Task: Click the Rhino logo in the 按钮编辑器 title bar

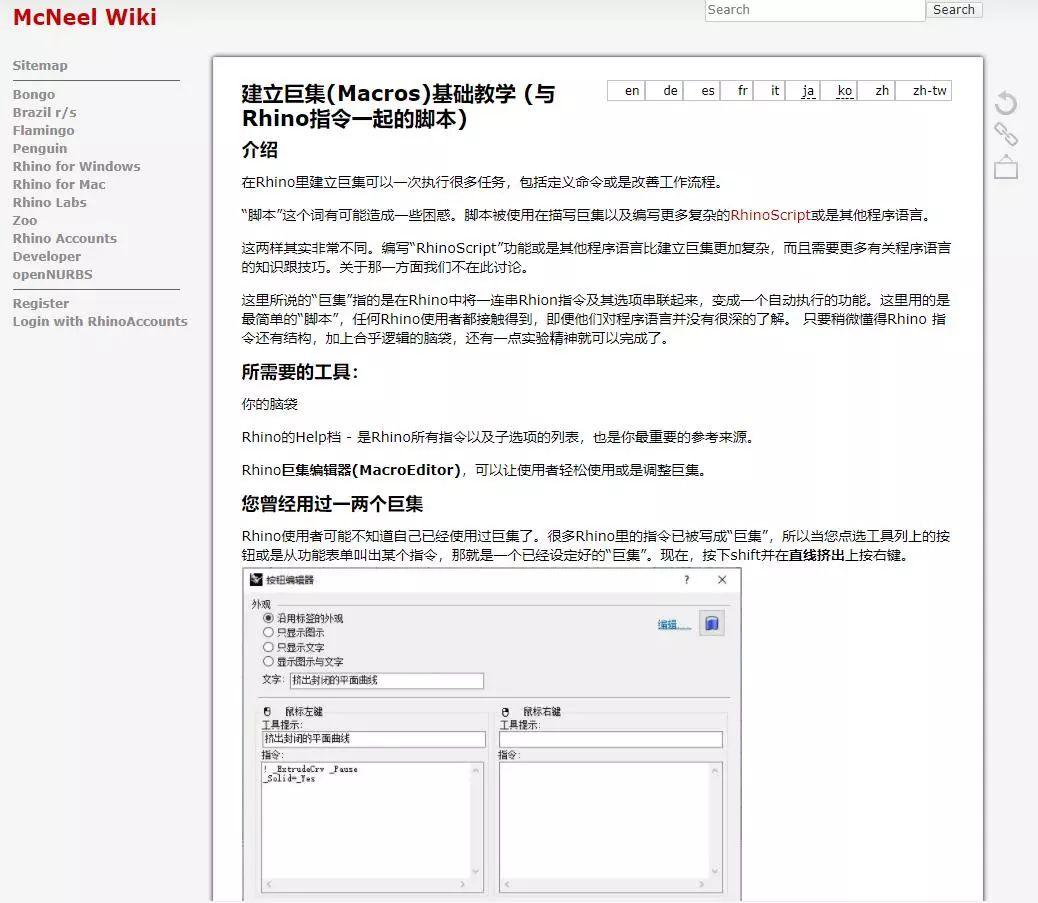Action: click(256, 580)
